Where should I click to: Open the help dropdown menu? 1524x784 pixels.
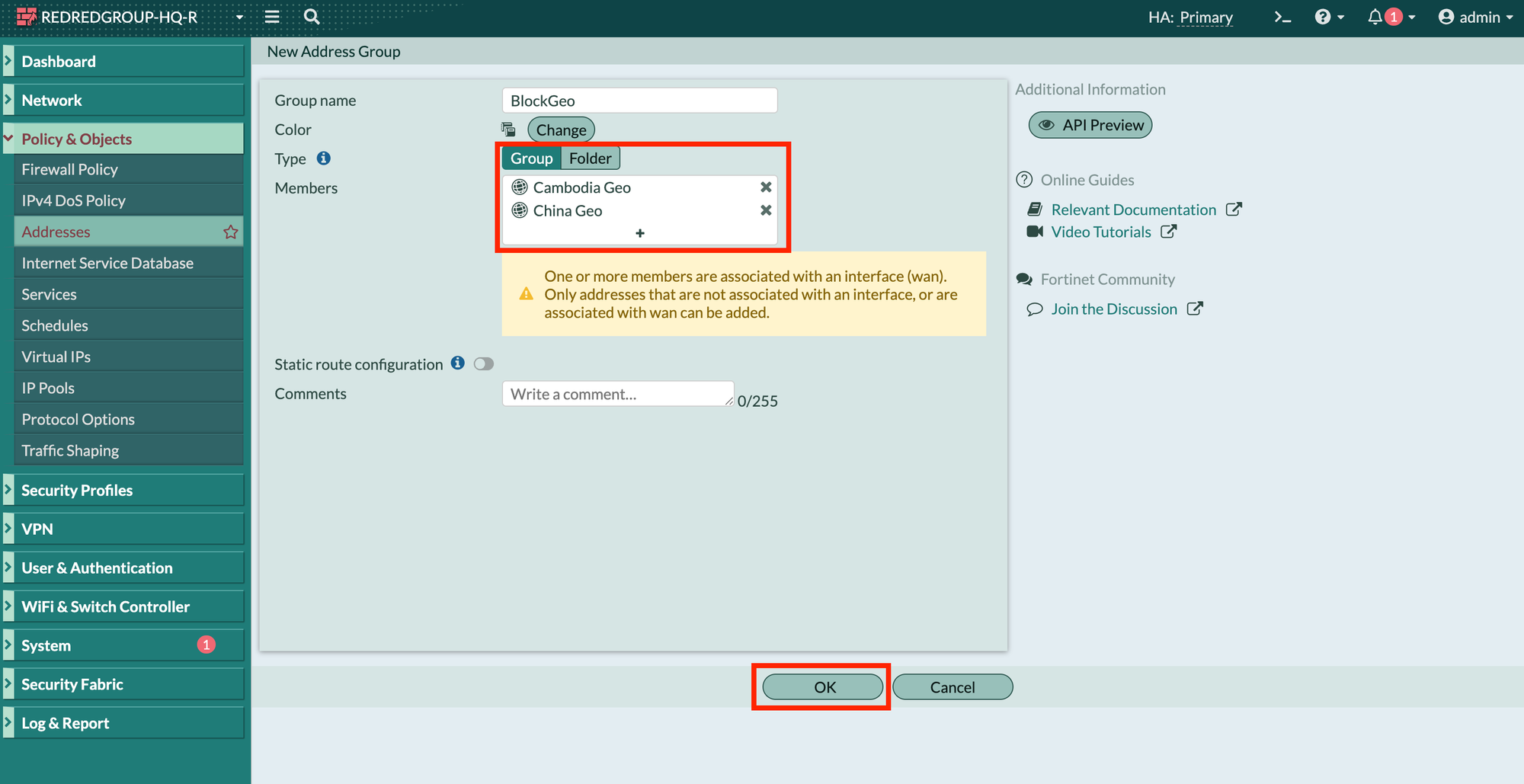coord(1329,18)
